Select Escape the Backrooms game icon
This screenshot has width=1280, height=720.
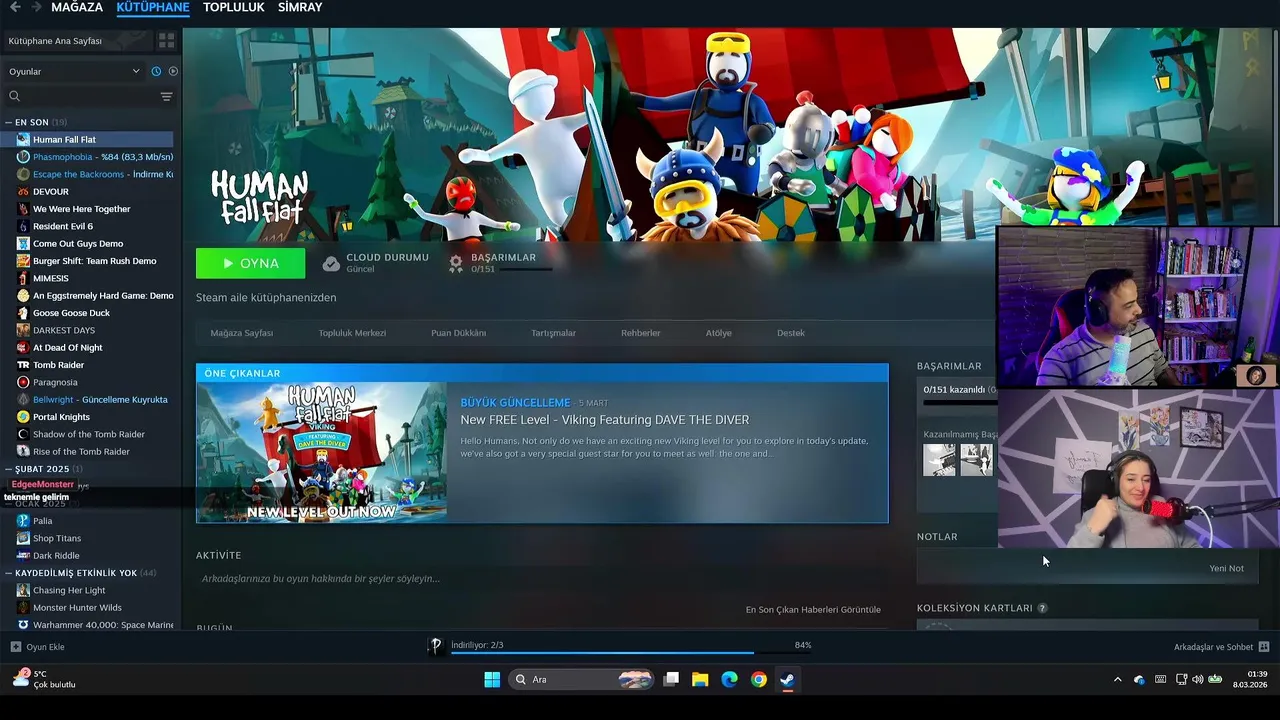pyautogui.click(x=23, y=174)
